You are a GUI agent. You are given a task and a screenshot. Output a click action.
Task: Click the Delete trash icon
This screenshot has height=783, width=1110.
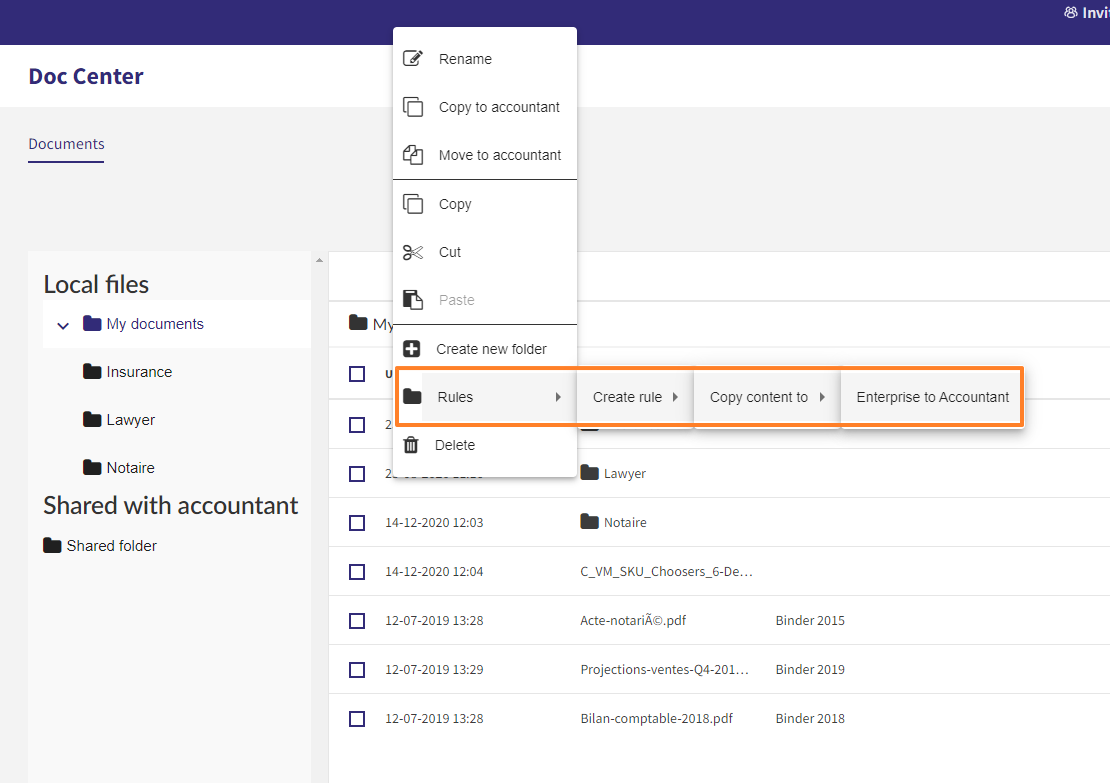(411, 445)
